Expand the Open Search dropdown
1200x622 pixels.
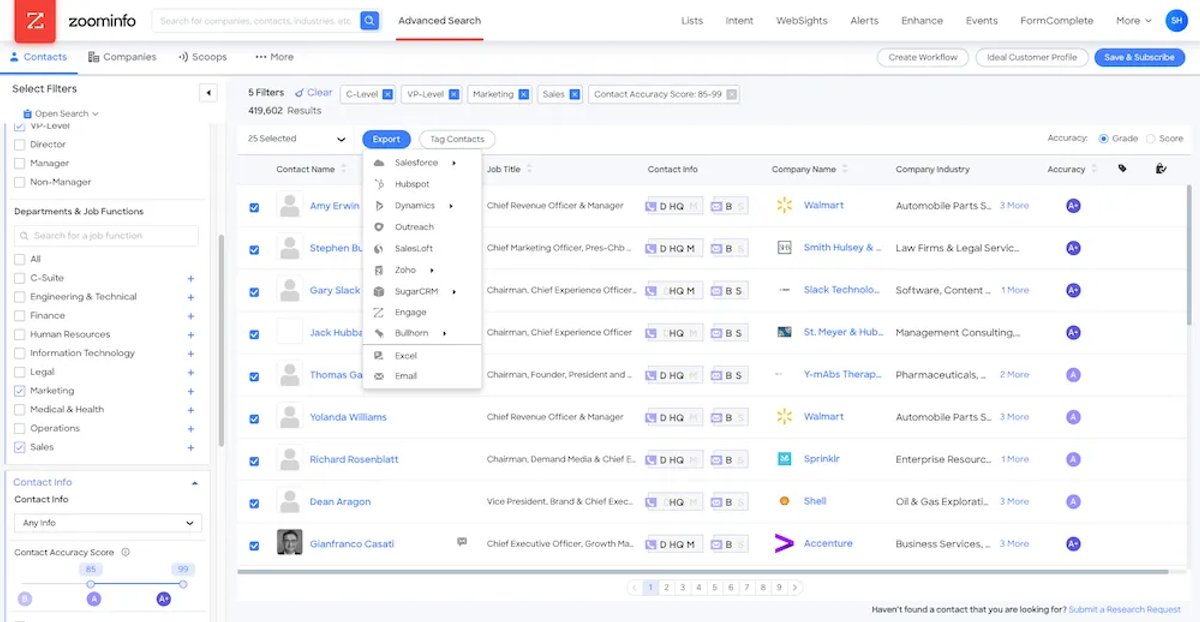61,114
